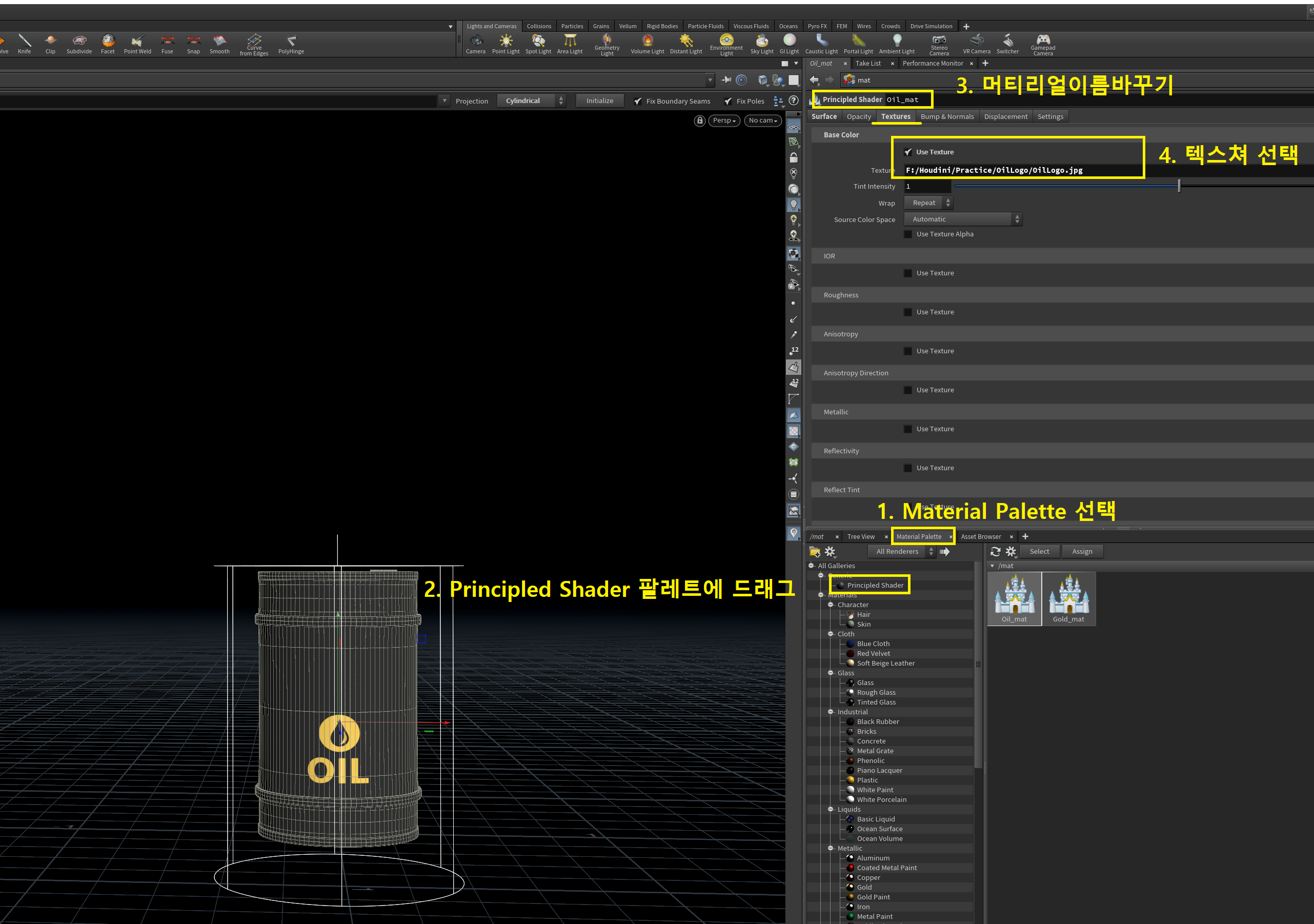Toggle the Fix Boundary Seams checkbox

tap(638, 102)
